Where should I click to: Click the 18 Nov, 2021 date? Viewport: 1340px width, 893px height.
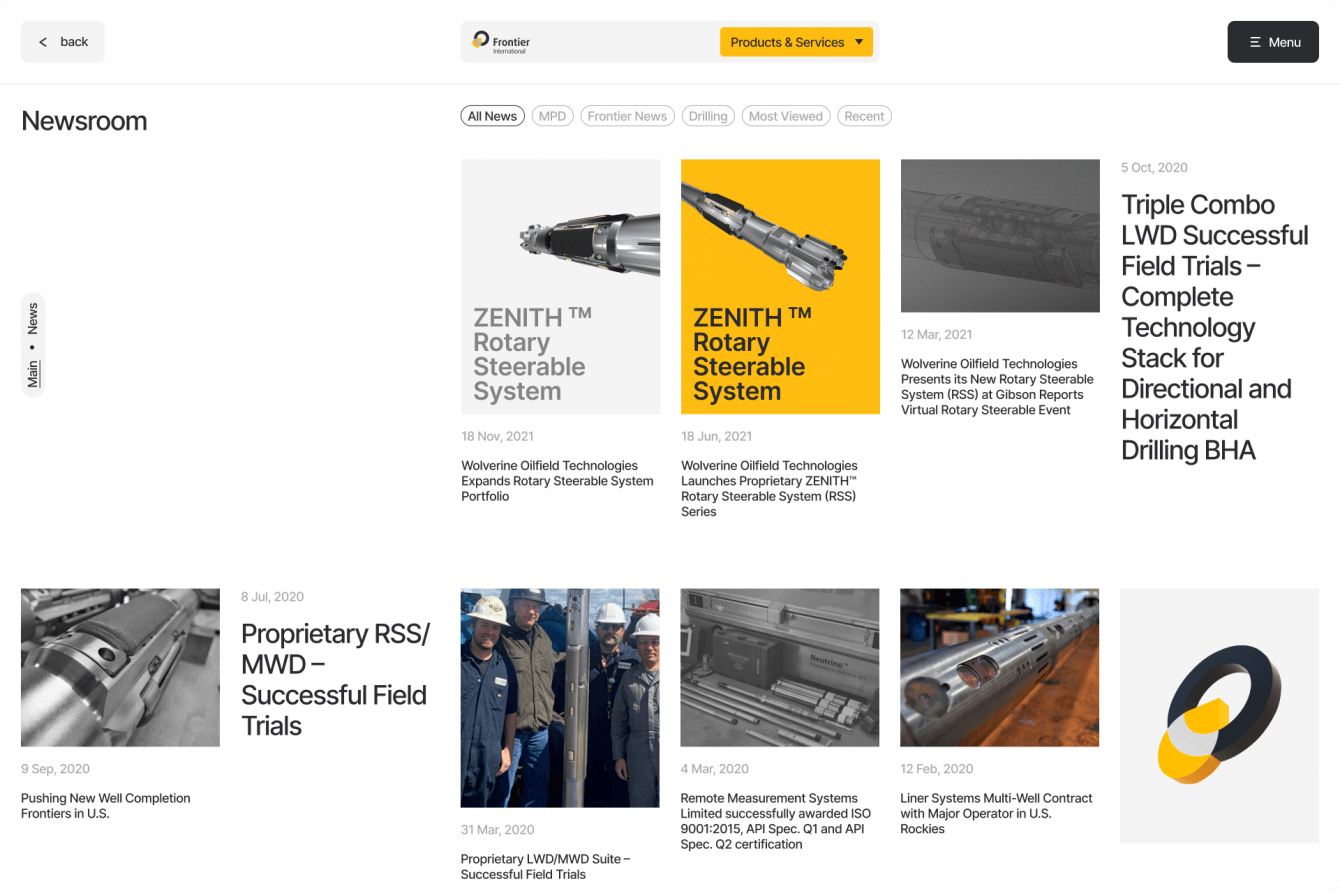click(x=497, y=436)
